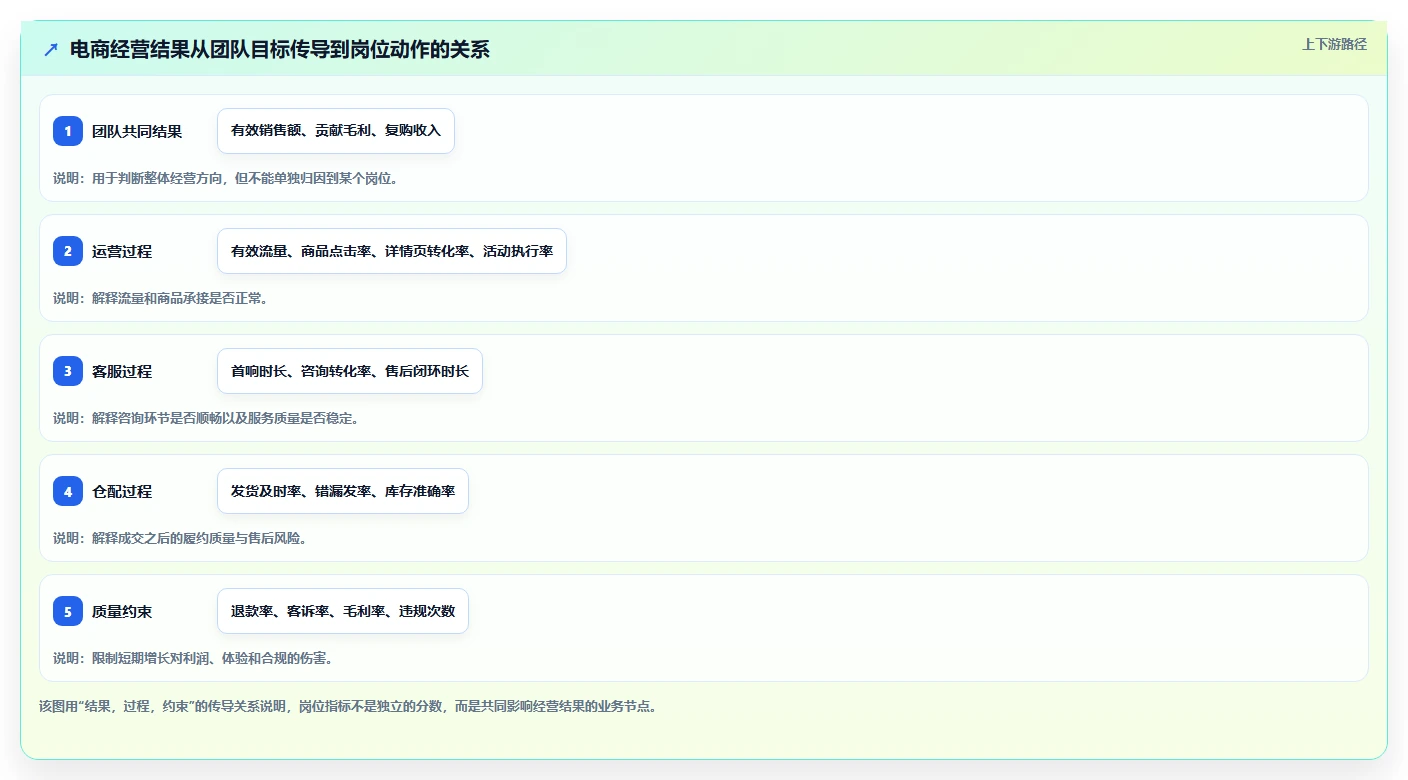
Task: Select the 退款率、客诉率 metrics chip
Action: tap(343, 611)
